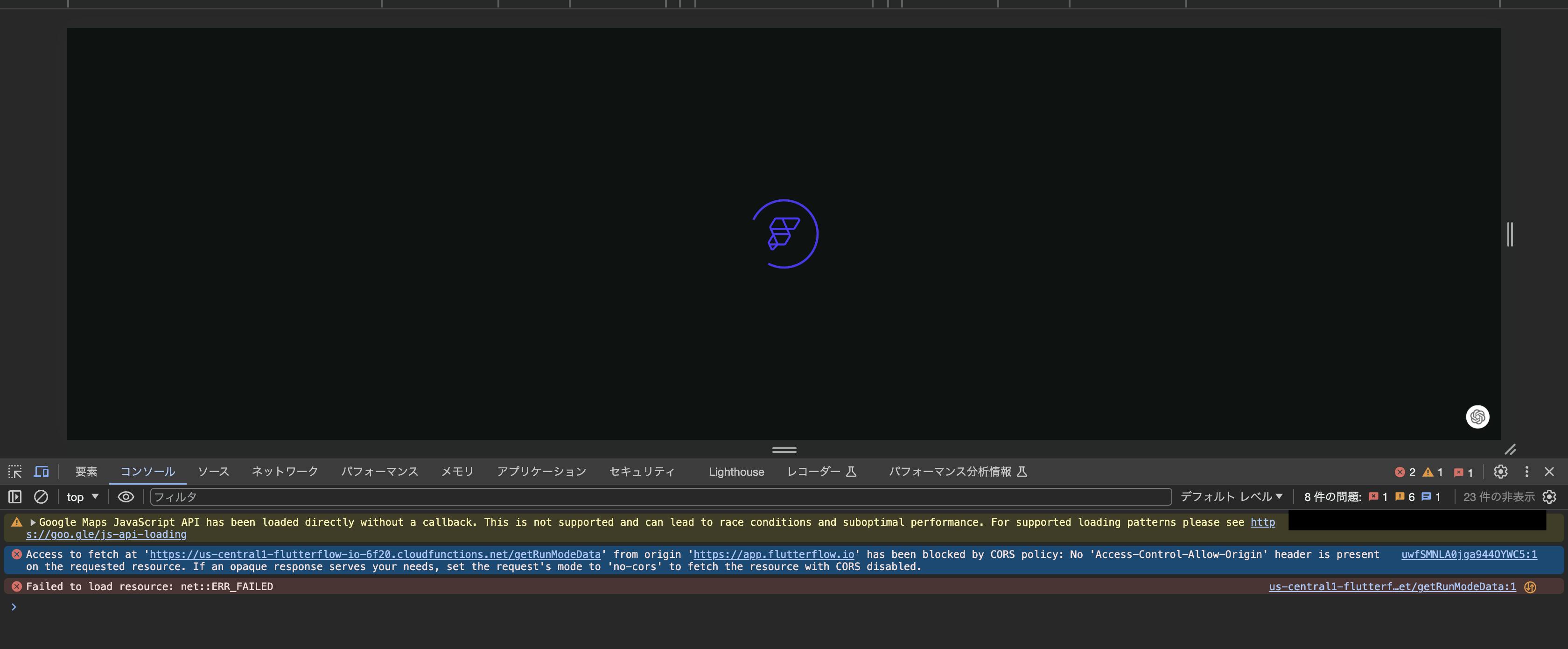Switch to the 要素 tab

[86, 472]
